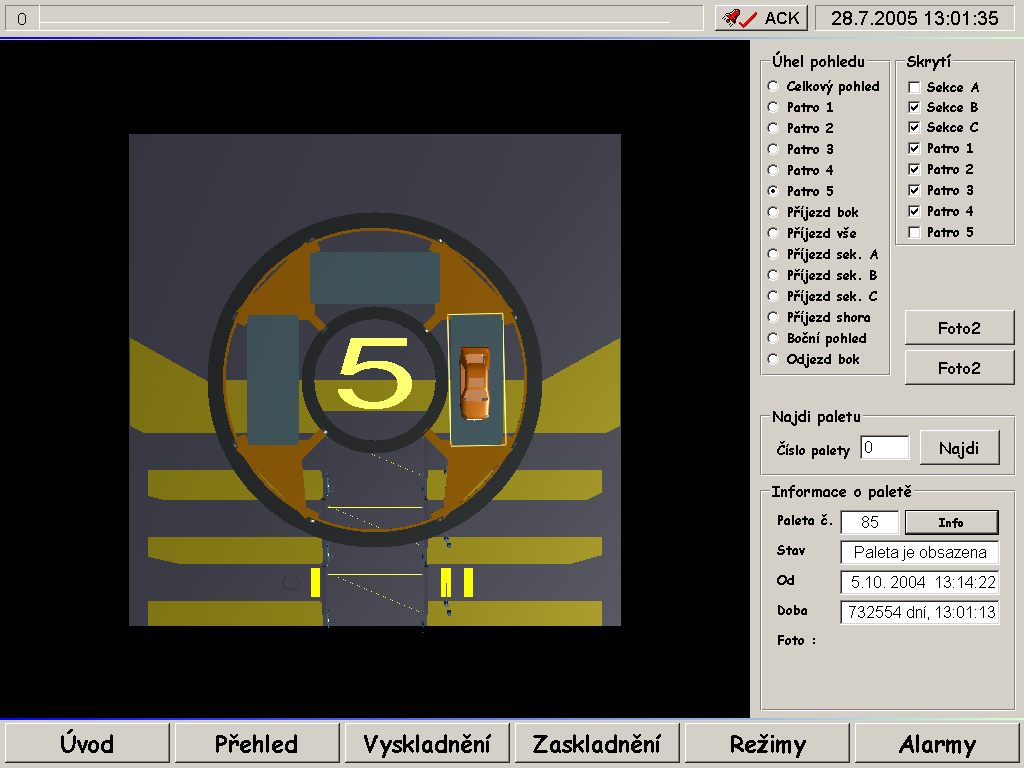The height and width of the screenshot is (768, 1024).
Task: Click the Číslo palety input field
Action: click(884, 448)
